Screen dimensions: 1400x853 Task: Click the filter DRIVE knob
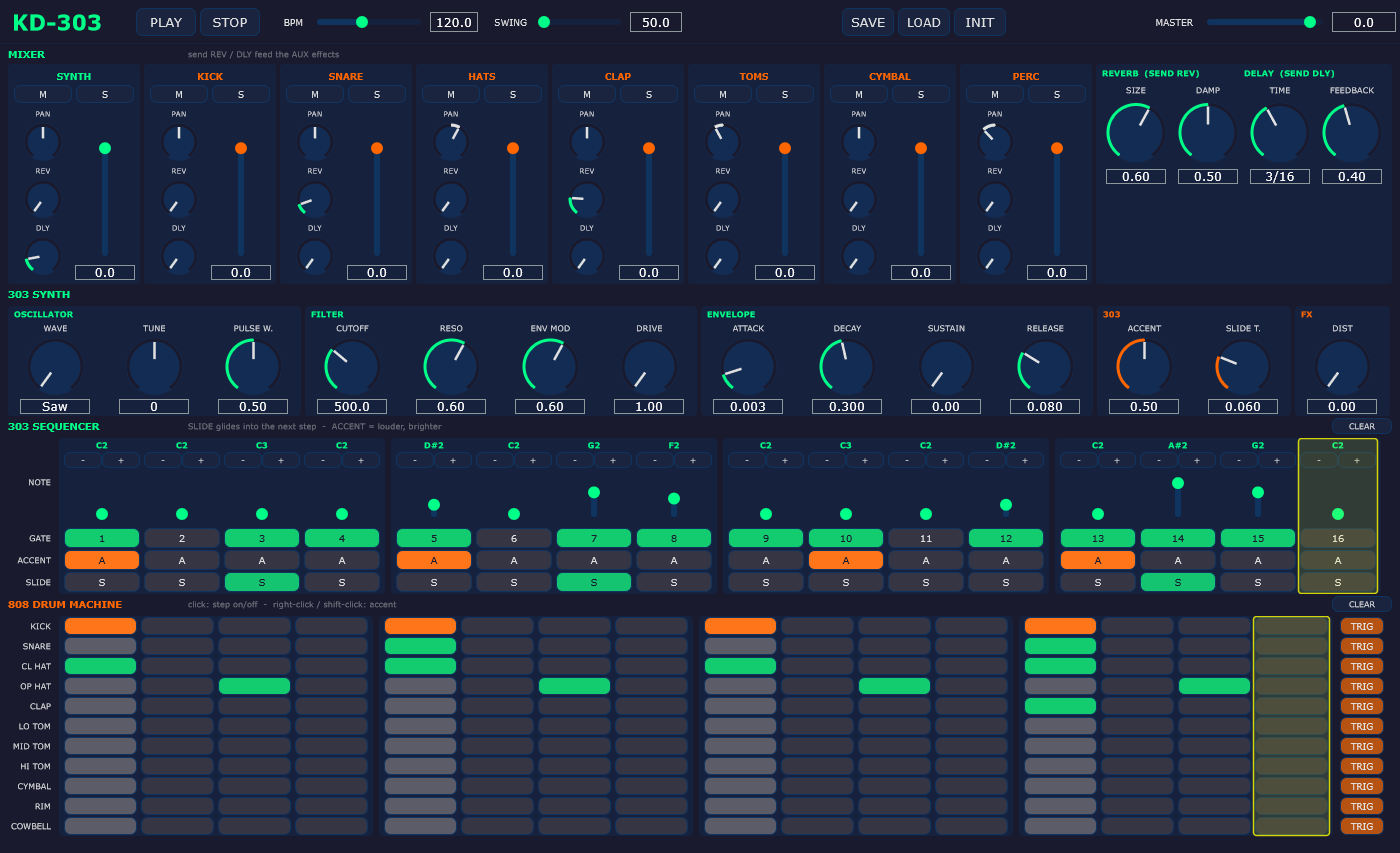[649, 366]
